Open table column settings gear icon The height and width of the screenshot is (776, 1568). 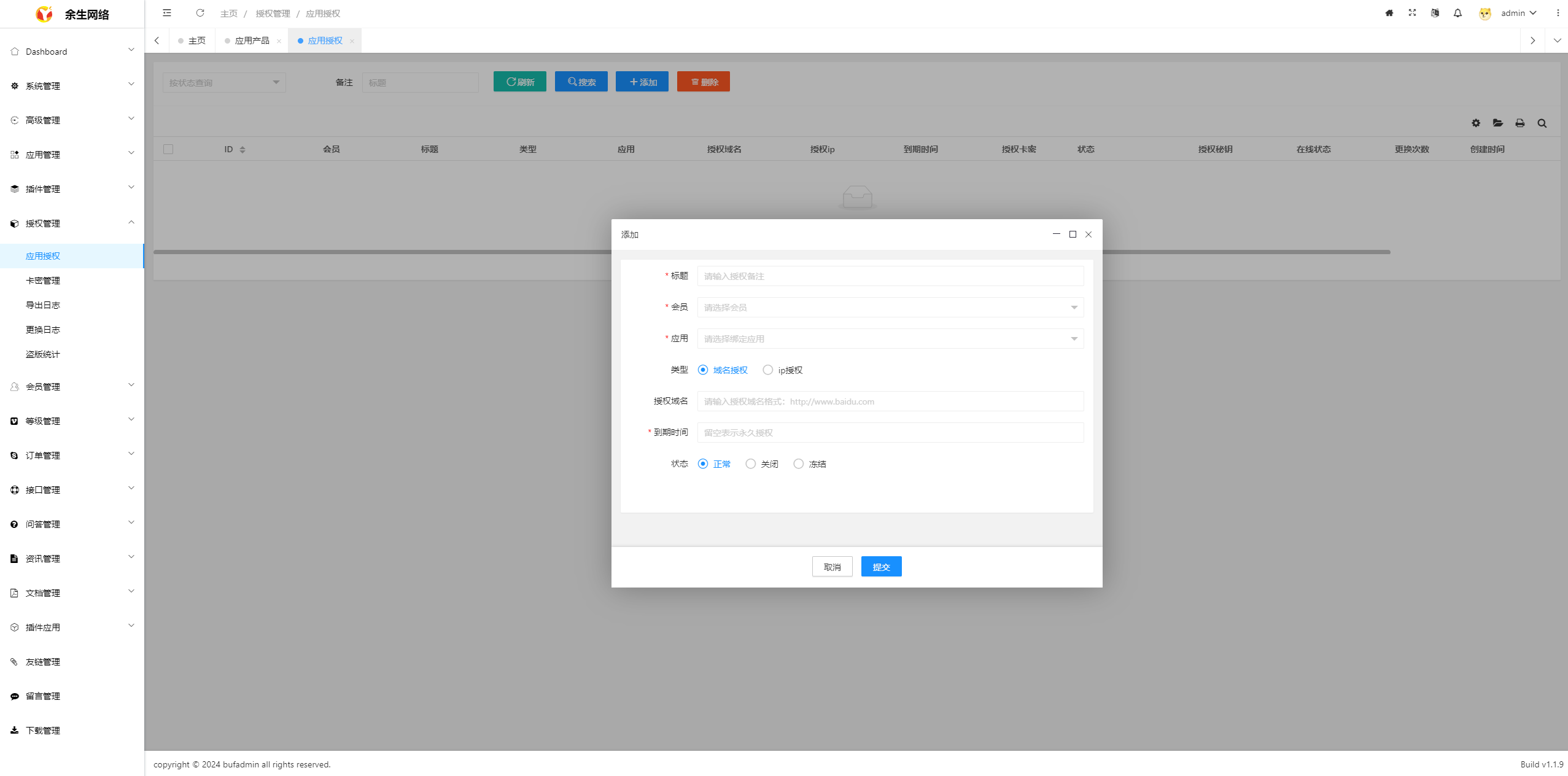(1476, 123)
